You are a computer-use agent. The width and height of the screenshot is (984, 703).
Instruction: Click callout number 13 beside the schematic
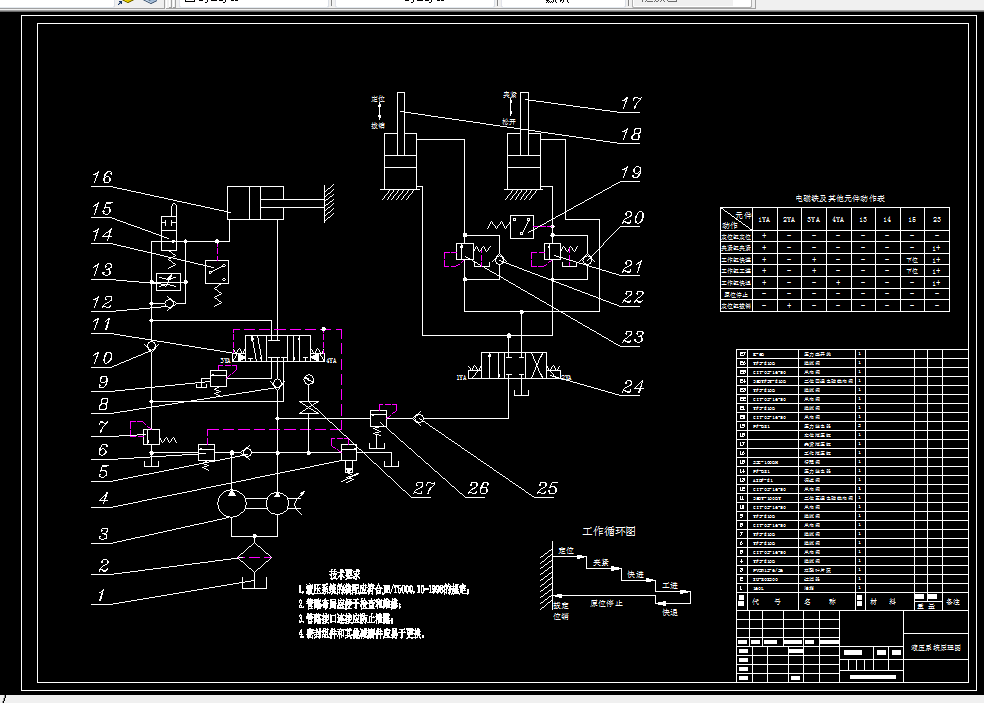click(x=102, y=270)
